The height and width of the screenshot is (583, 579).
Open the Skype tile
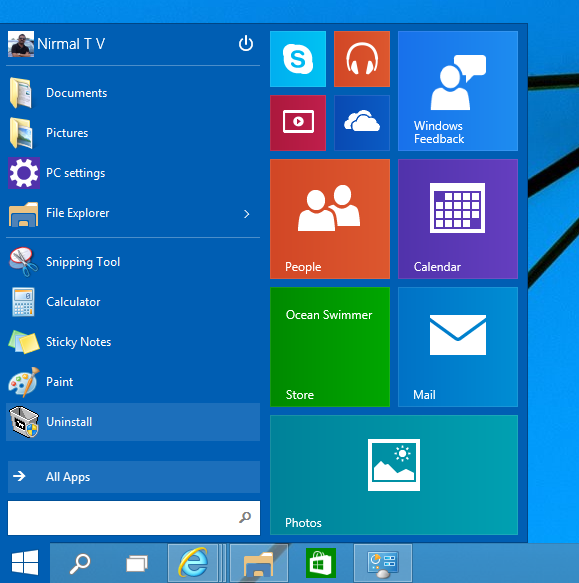click(x=298, y=59)
